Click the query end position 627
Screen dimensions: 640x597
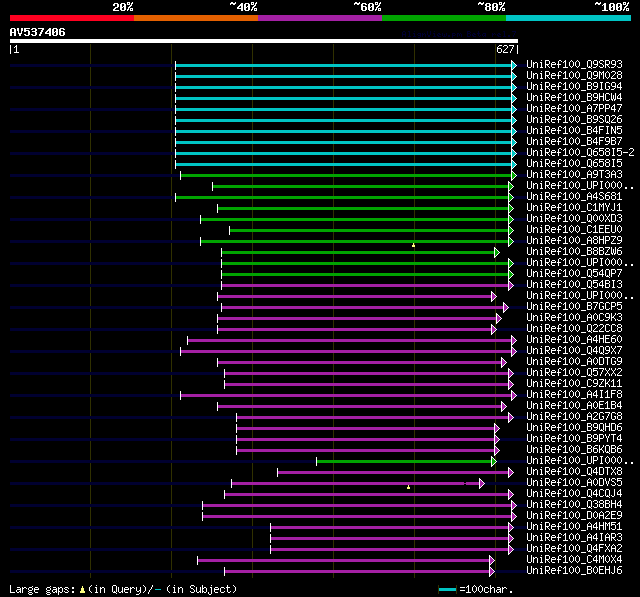point(505,49)
